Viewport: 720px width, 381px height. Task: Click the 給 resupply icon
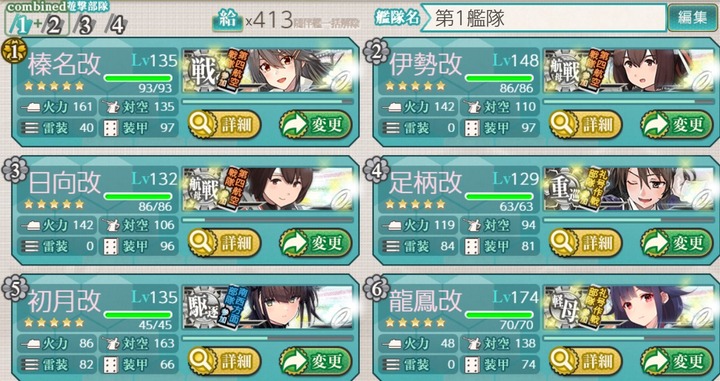point(227,20)
